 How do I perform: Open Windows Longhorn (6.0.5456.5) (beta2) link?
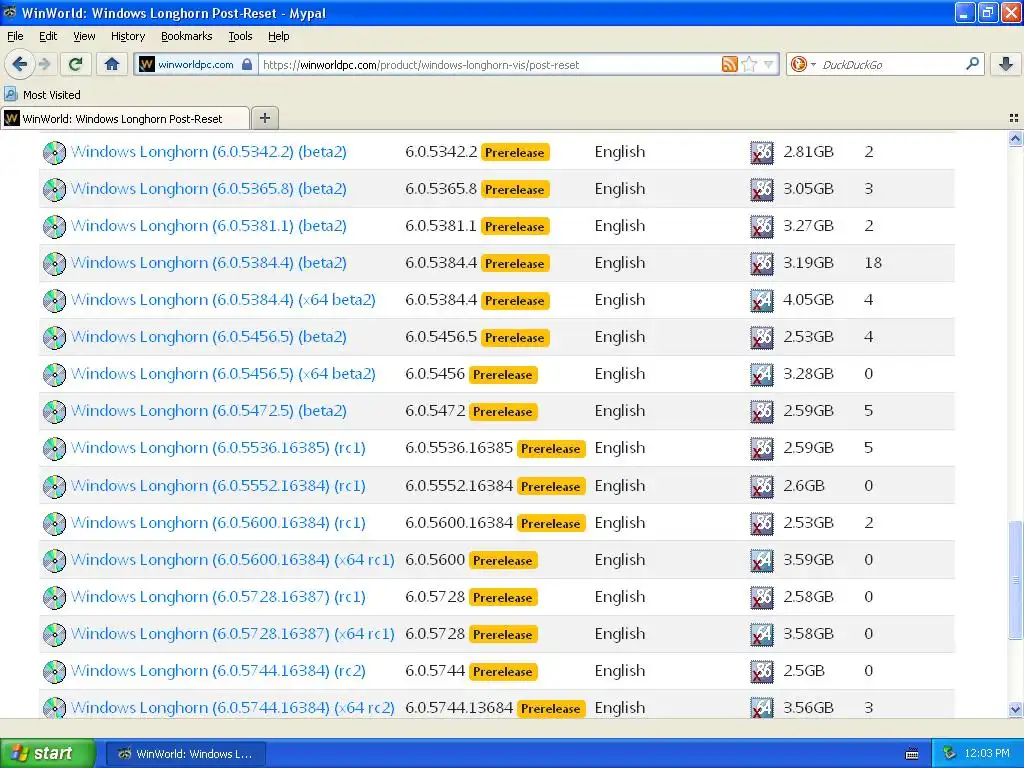tap(208, 336)
